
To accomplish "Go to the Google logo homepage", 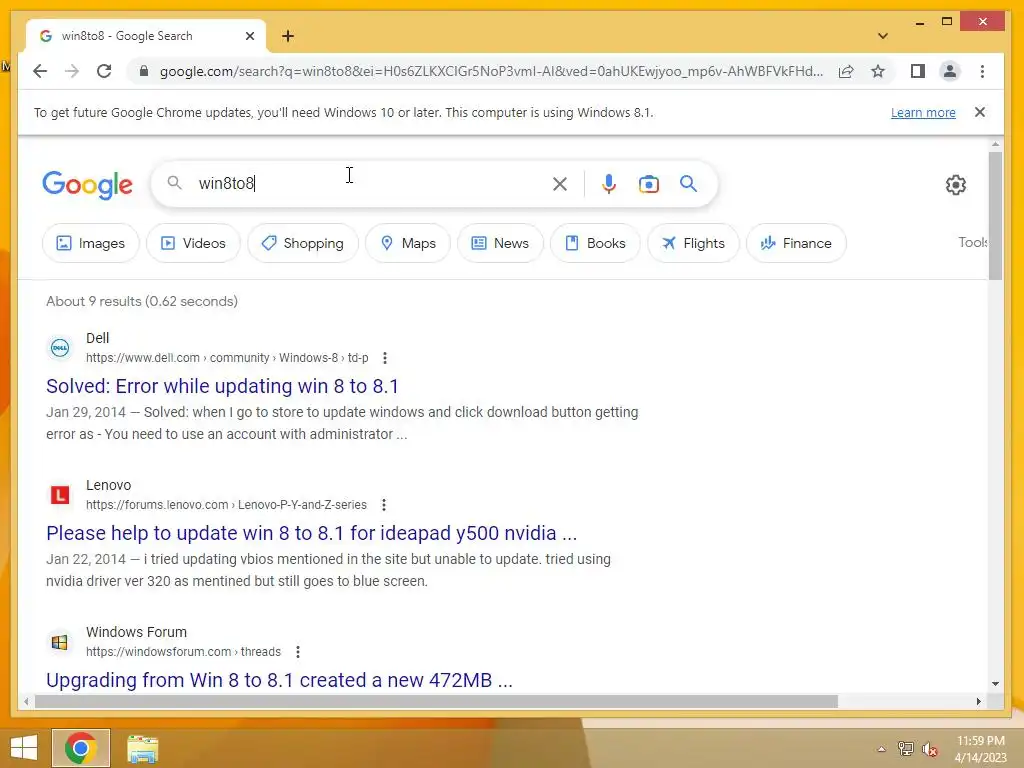I will 88,185.
